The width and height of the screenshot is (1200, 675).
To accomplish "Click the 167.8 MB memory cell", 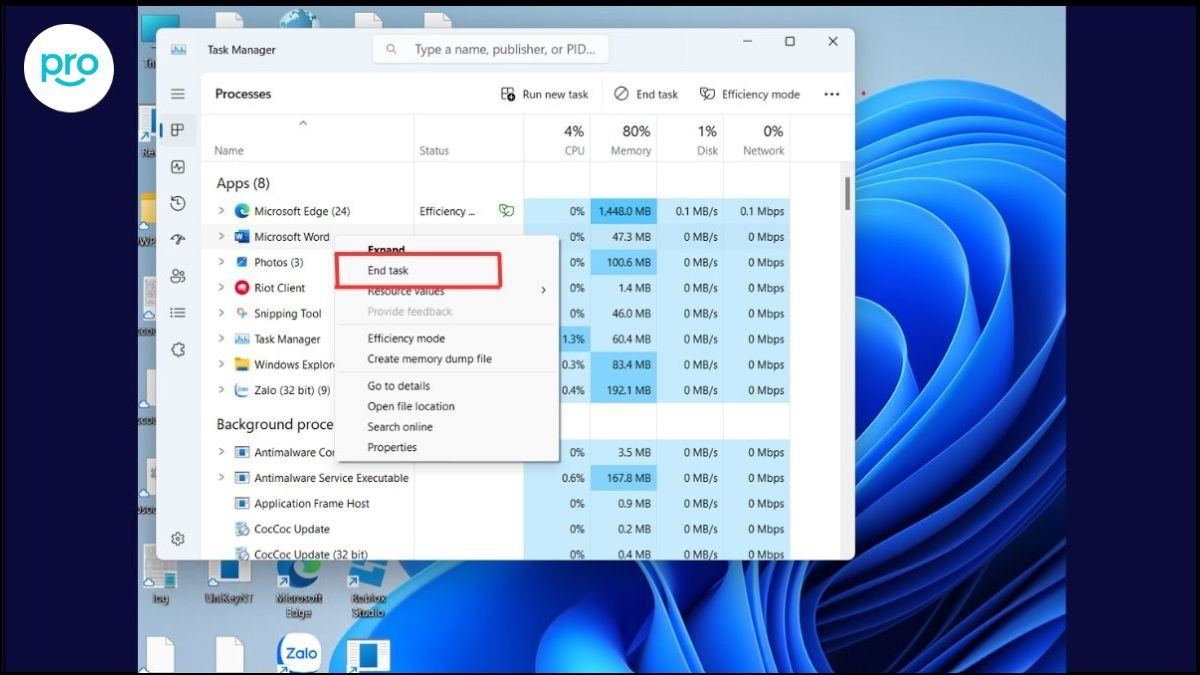I will [624, 478].
